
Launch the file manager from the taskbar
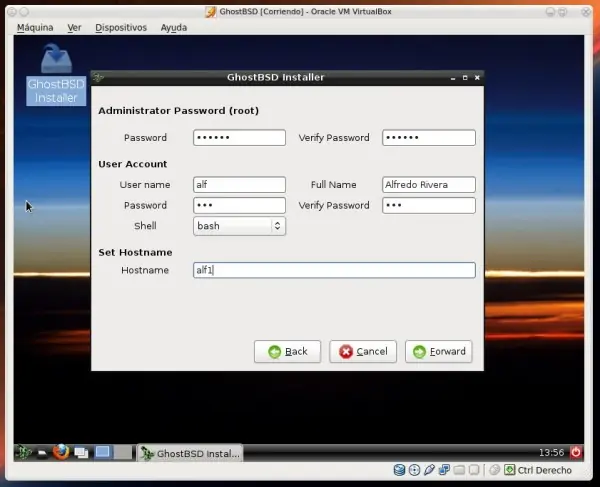click(x=42, y=453)
